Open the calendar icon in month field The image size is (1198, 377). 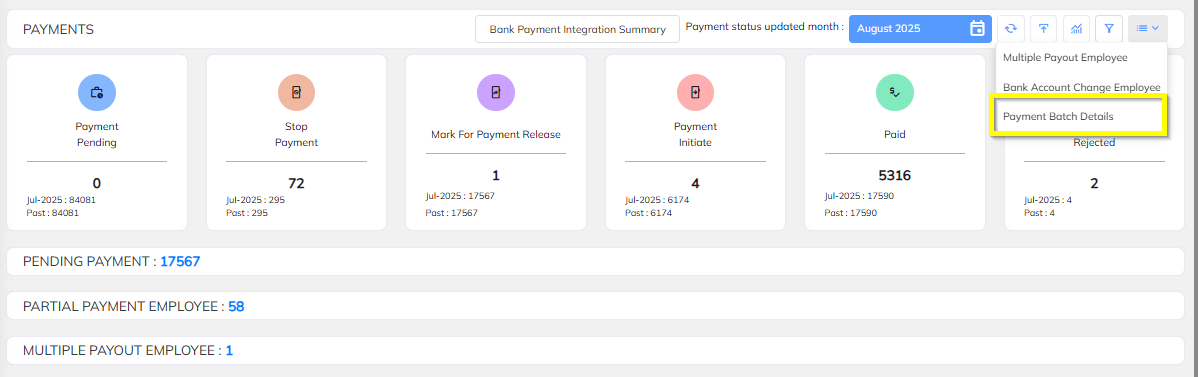(976, 29)
